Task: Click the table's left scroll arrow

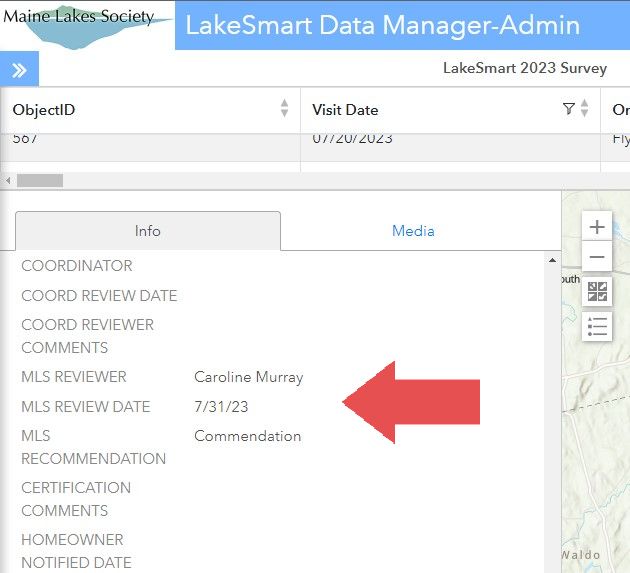Action: point(9,181)
